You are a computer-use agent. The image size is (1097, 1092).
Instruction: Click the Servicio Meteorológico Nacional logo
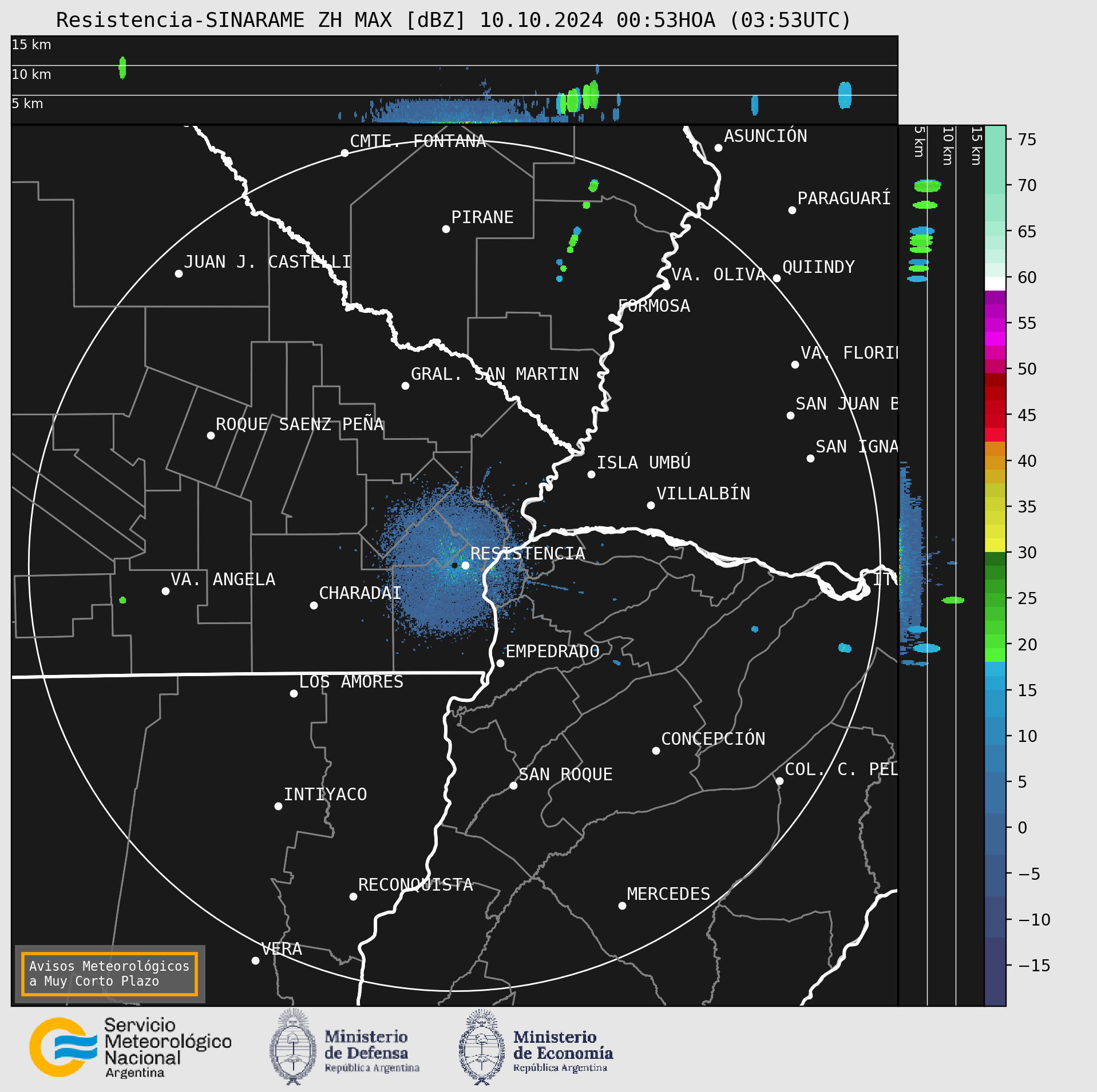pyautogui.click(x=130, y=1047)
